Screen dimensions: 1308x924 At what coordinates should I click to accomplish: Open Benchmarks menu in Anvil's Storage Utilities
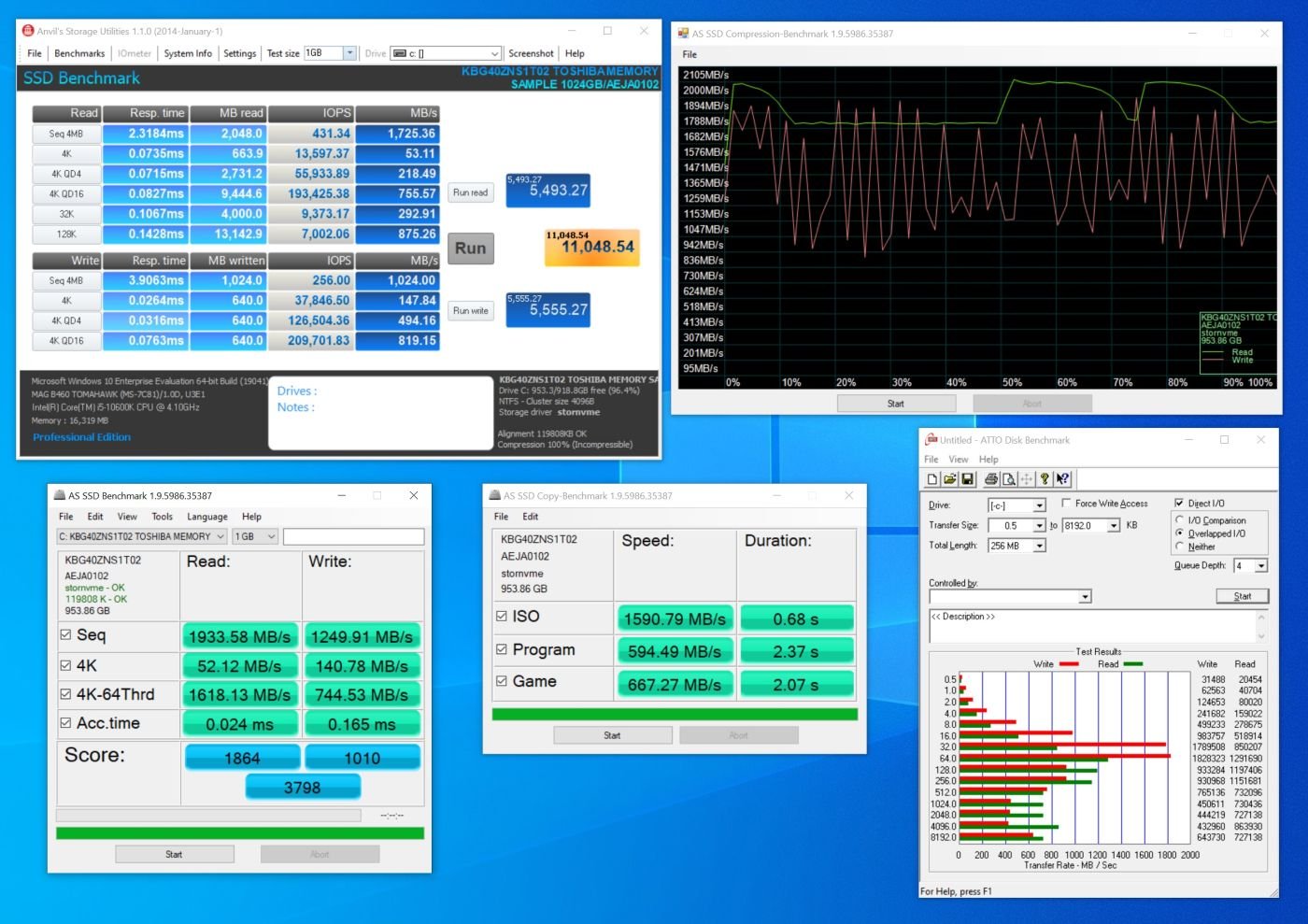pyautogui.click(x=79, y=53)
